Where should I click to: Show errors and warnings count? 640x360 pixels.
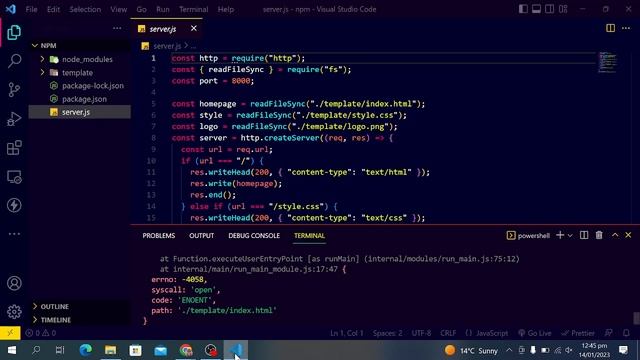tap(40, 333)
